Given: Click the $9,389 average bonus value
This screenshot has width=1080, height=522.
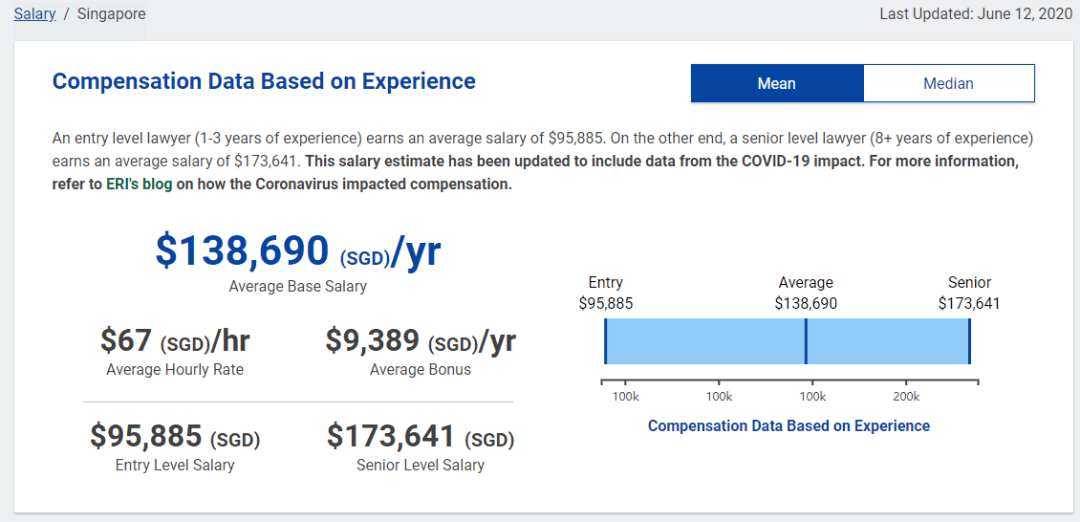Looking at the screenshot, I should point(420,340).
